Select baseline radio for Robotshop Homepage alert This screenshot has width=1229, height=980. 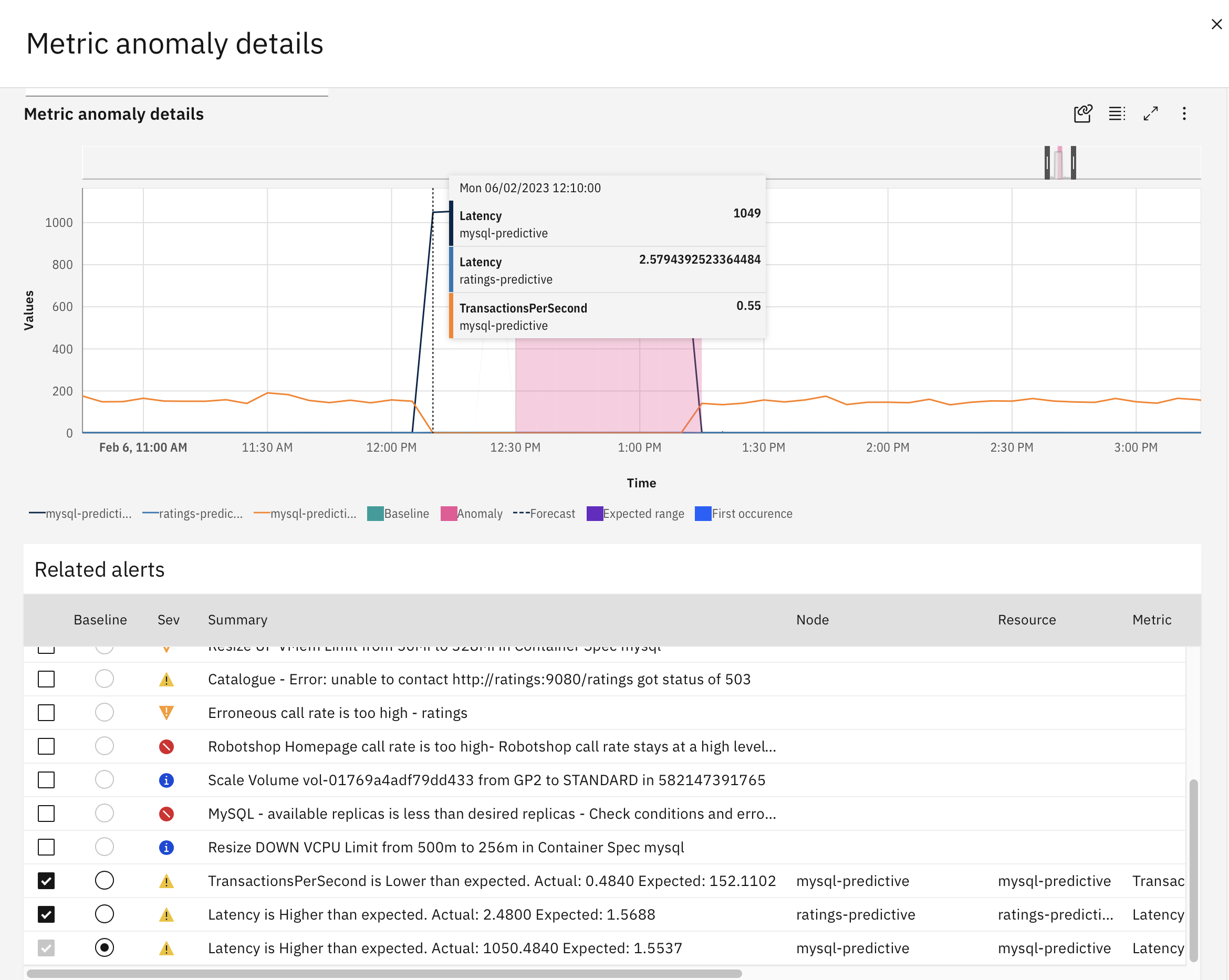pyautogui.click(x=105, y=746)
